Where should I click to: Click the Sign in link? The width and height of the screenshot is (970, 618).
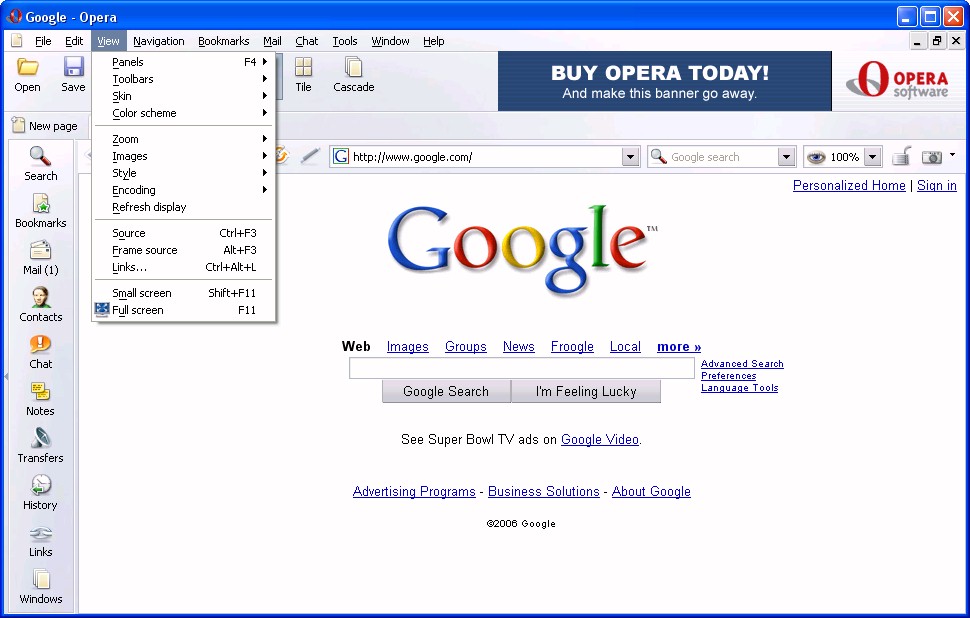tap(937, 186)
